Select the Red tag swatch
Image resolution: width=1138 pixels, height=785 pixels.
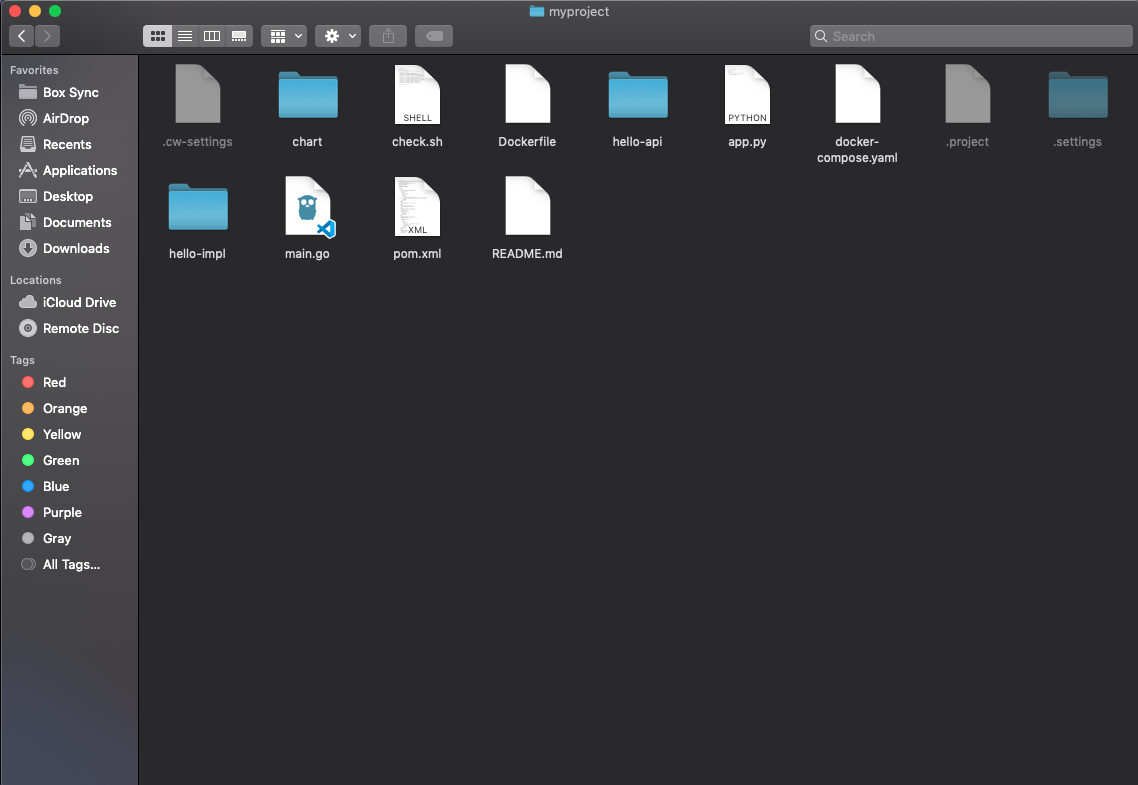52,382
